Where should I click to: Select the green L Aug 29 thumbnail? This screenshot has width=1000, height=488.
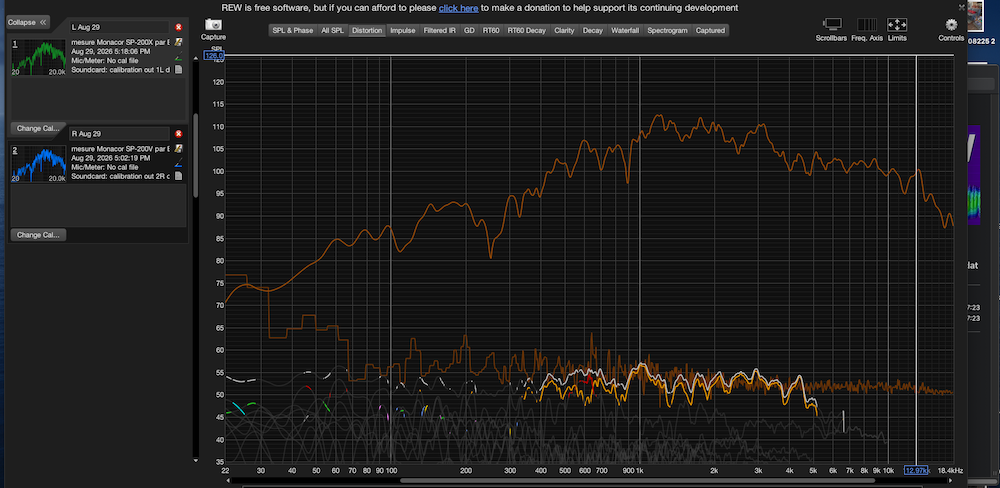(x=39, y=57)
